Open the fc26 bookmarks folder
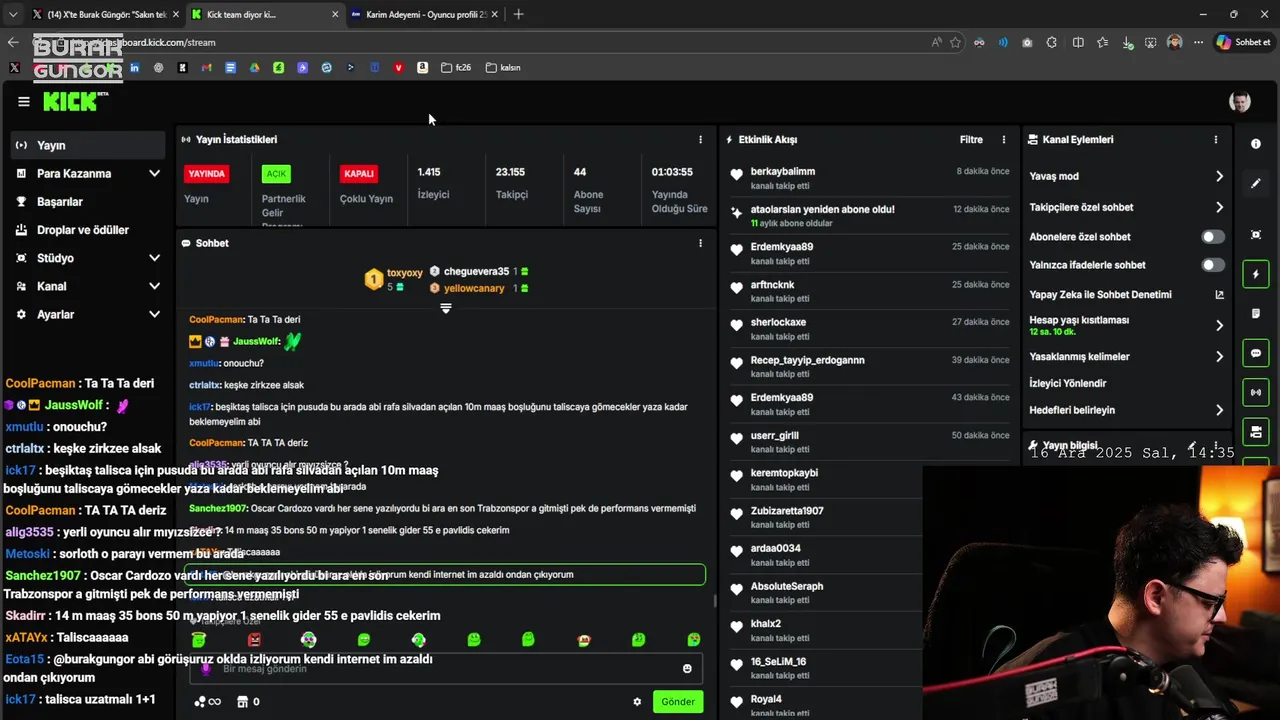 pos(455,68)
